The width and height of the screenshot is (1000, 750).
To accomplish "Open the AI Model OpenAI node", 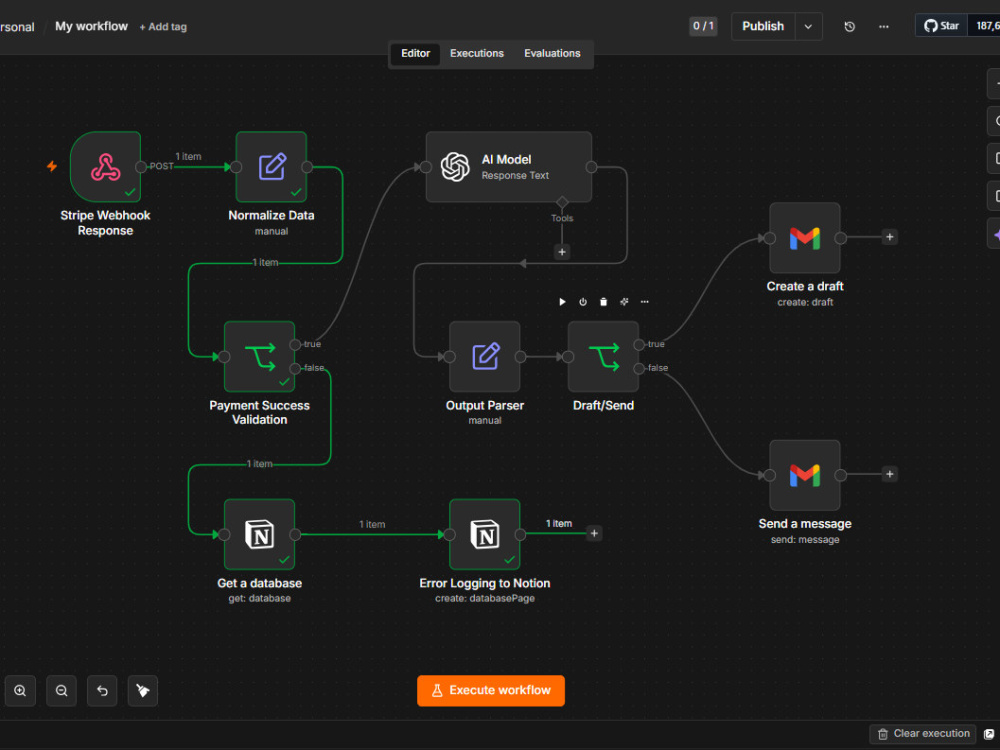I will pyautogui.click(x=508, y=167).
